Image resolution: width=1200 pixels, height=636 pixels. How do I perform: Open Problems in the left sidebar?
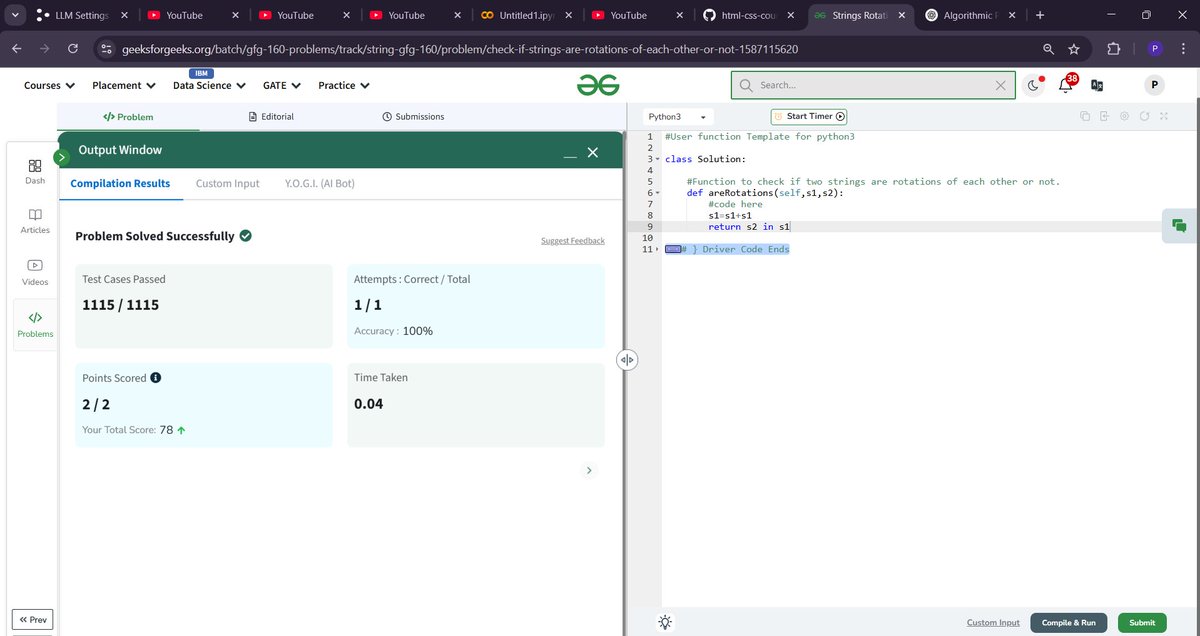(x=35, y=324)
